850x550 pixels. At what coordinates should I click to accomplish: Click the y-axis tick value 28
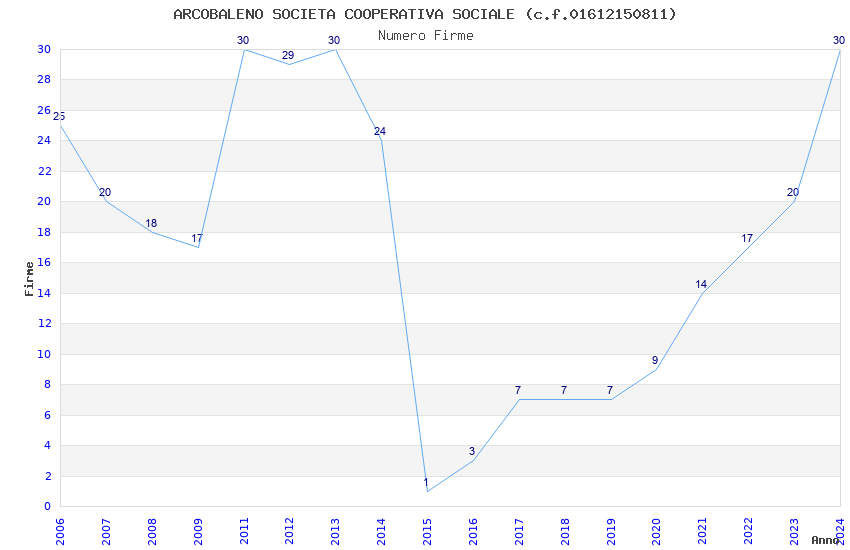(x=44, y=79)
